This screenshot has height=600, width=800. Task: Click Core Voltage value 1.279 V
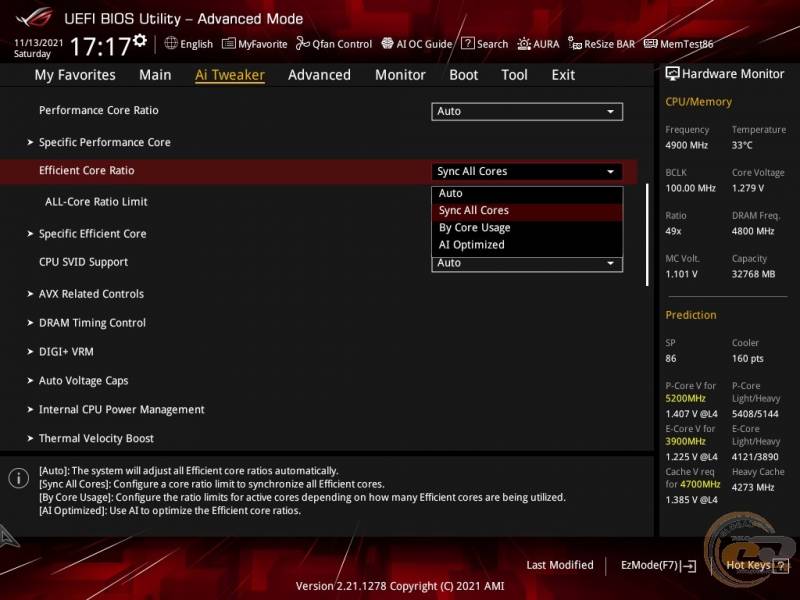tap(748, 188)
